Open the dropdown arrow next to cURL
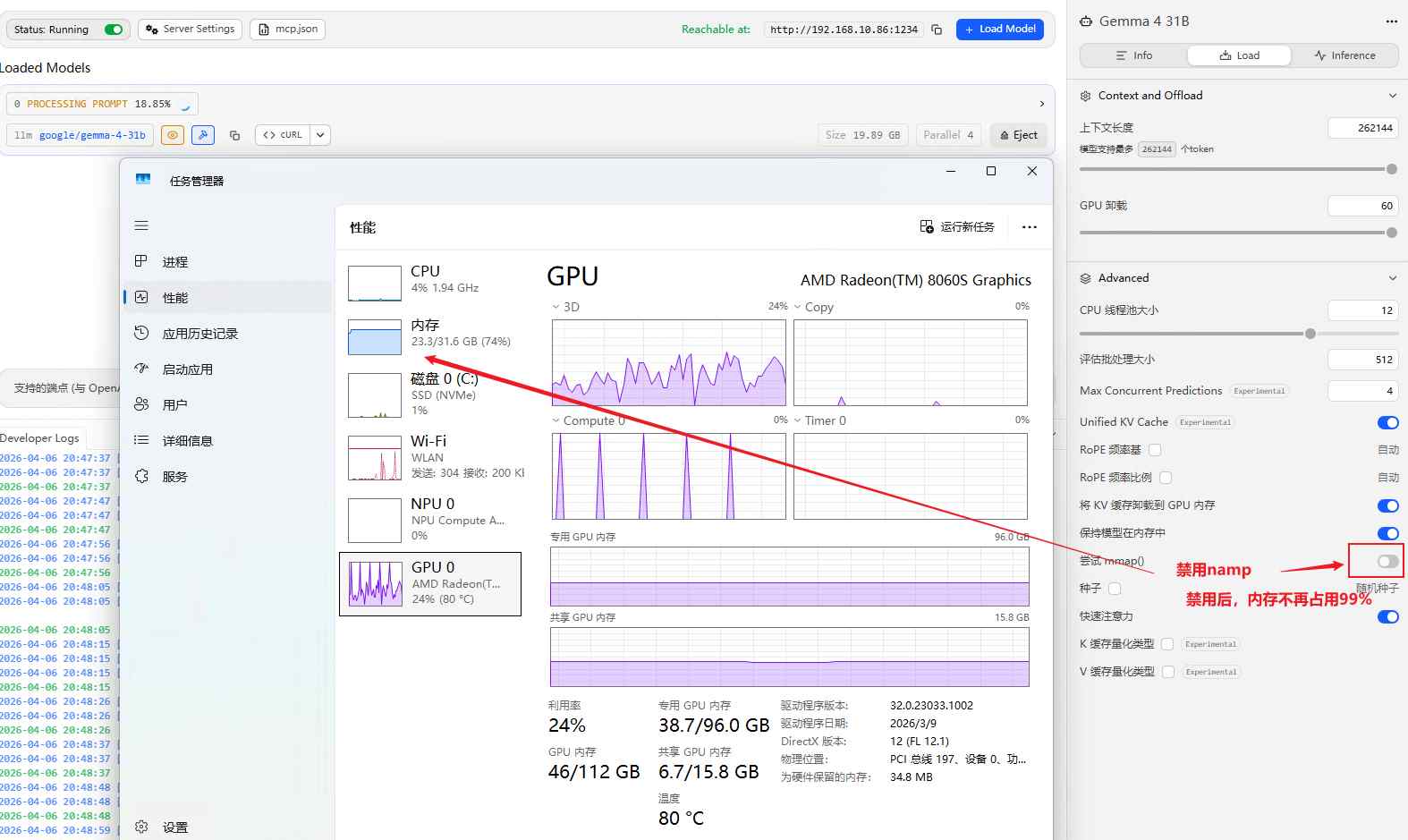The height and width of the screenshot is (840, 1408). click(320, 135)
